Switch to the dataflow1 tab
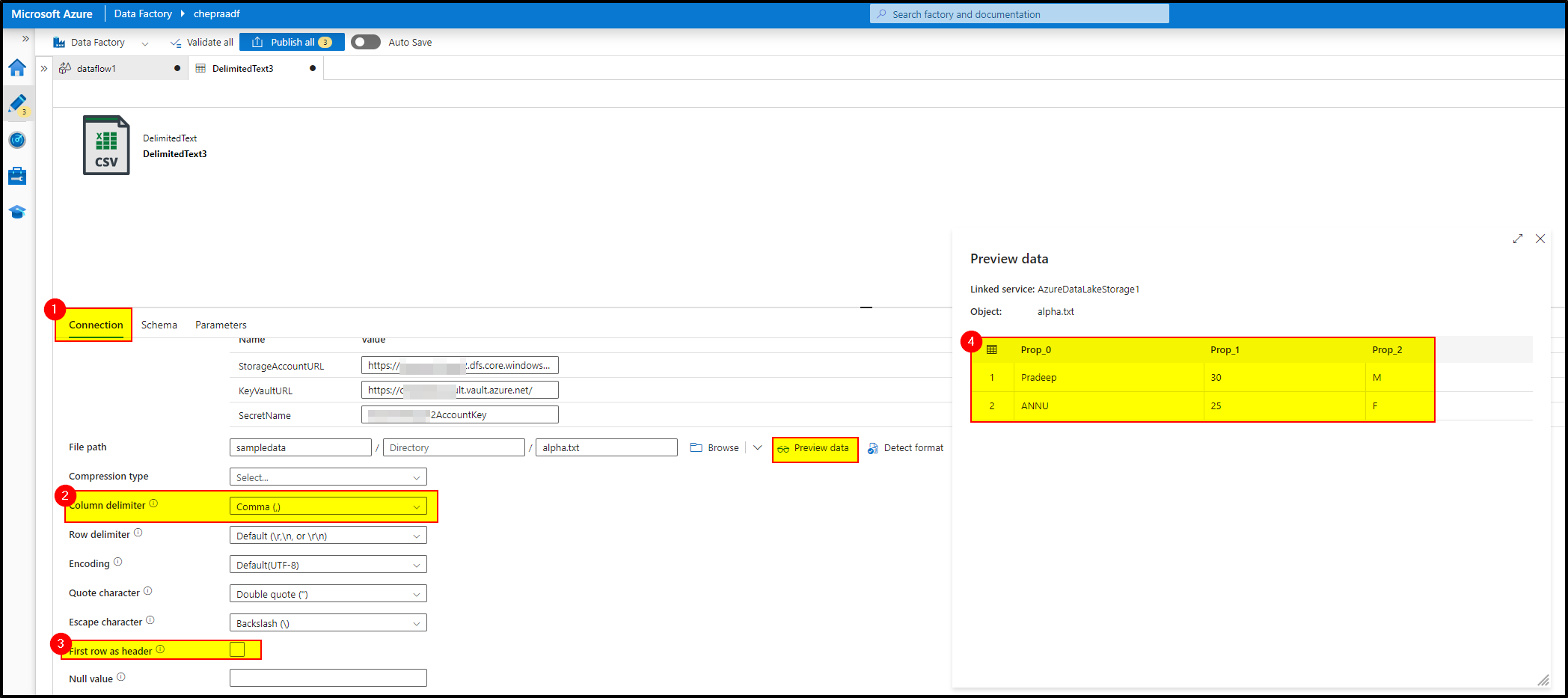The height and width of the screenshot is (698, 1568). click(120, 68)
